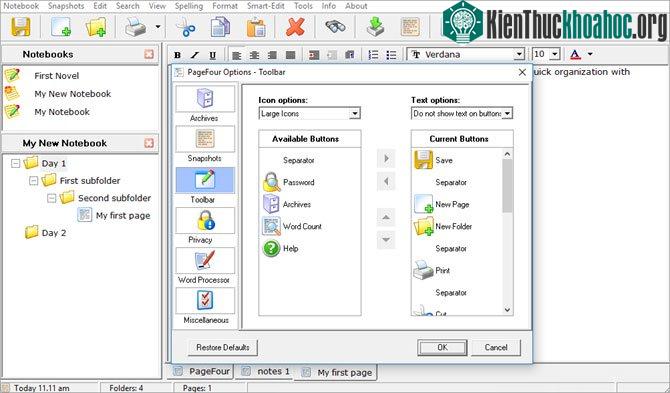Image resolution: width=670 pixels, height=393 pixels.
Task: Select Archives in Available Buttons list
Action: pos(297,205)
